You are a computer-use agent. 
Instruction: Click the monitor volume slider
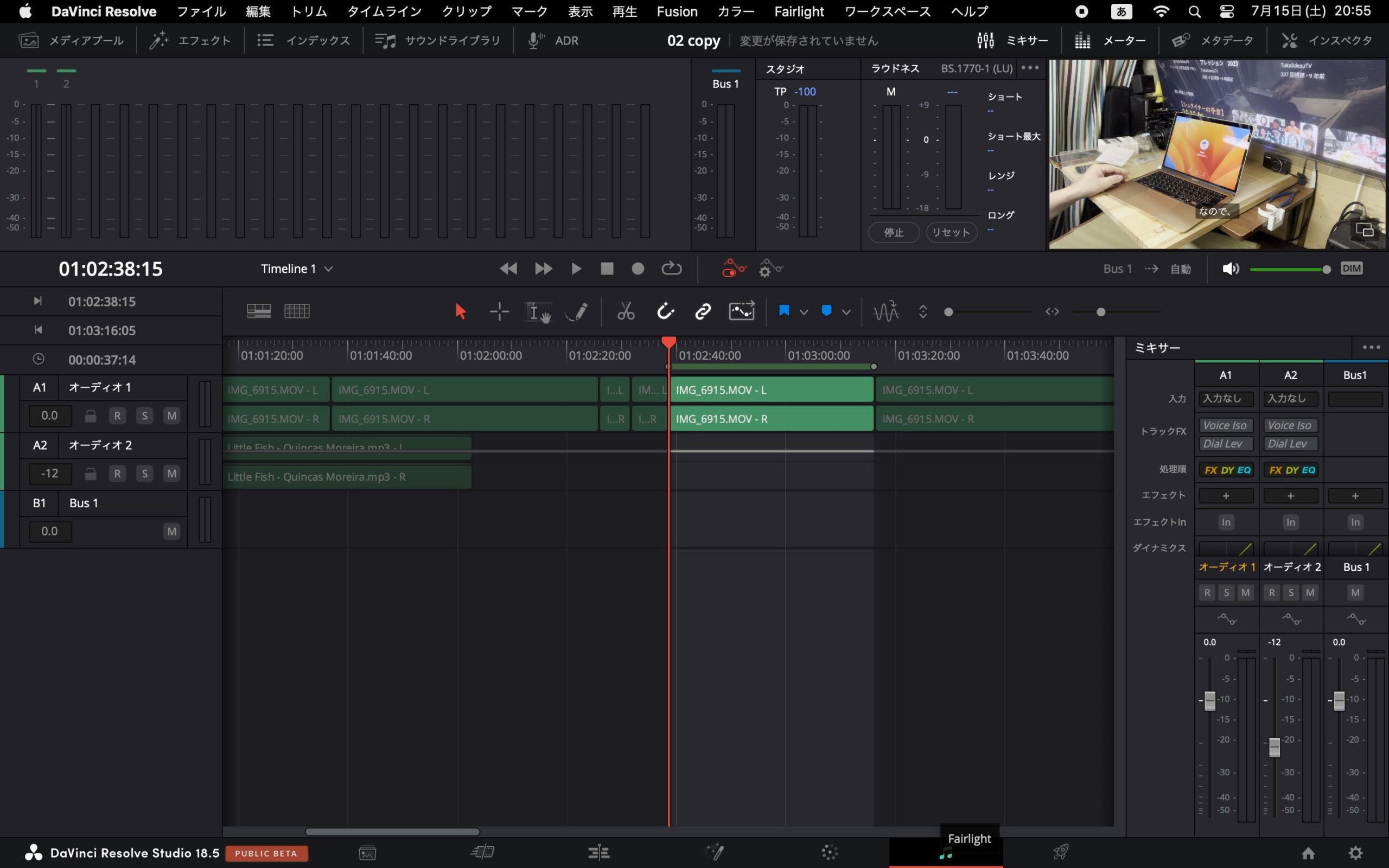(1289, 269)
